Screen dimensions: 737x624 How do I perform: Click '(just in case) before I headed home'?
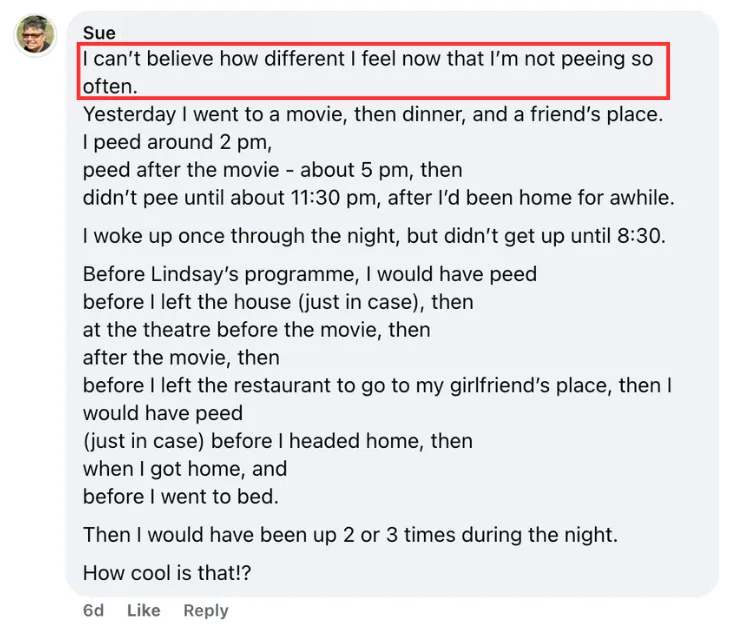(x=278, y=441)
